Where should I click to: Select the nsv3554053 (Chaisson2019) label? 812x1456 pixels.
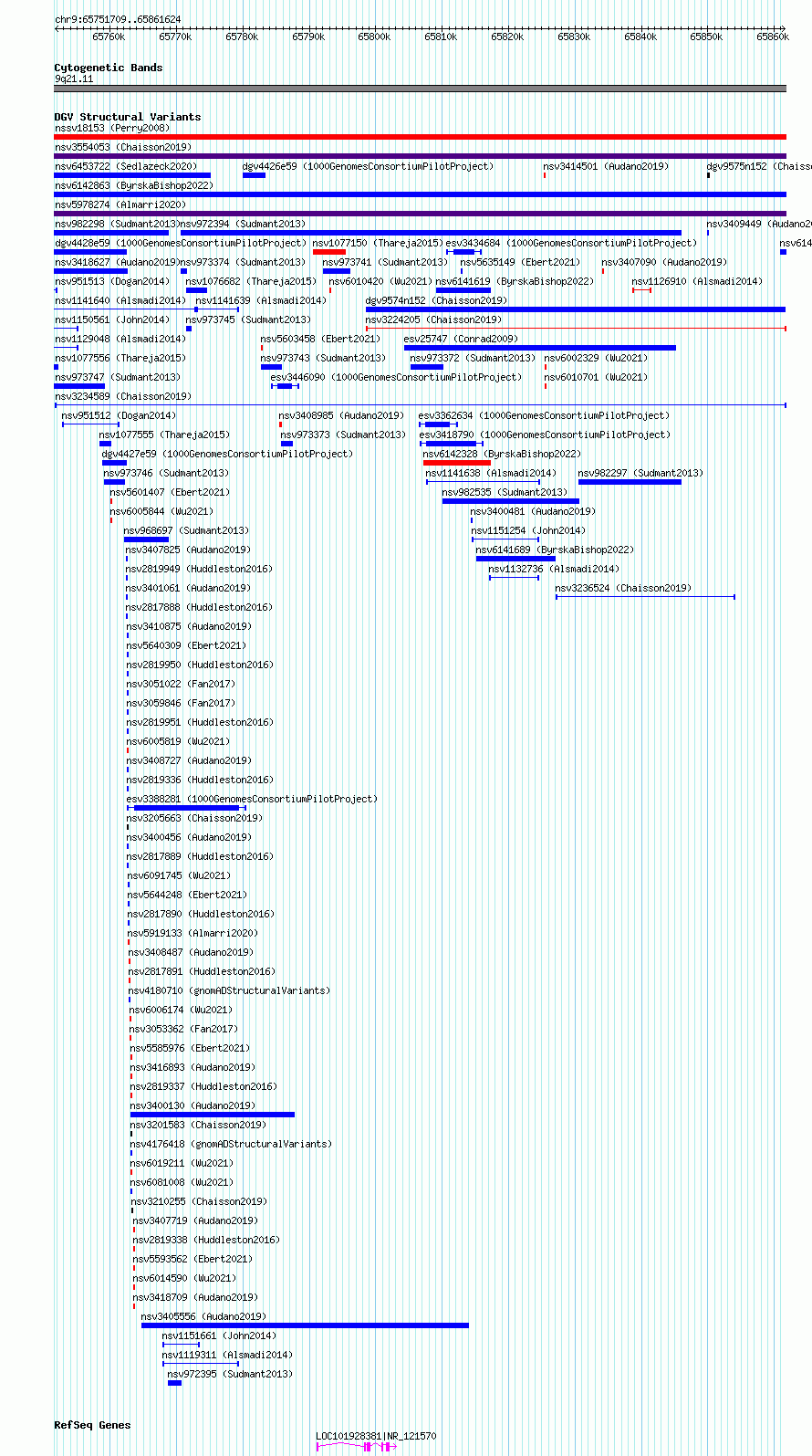click(122, 147)
